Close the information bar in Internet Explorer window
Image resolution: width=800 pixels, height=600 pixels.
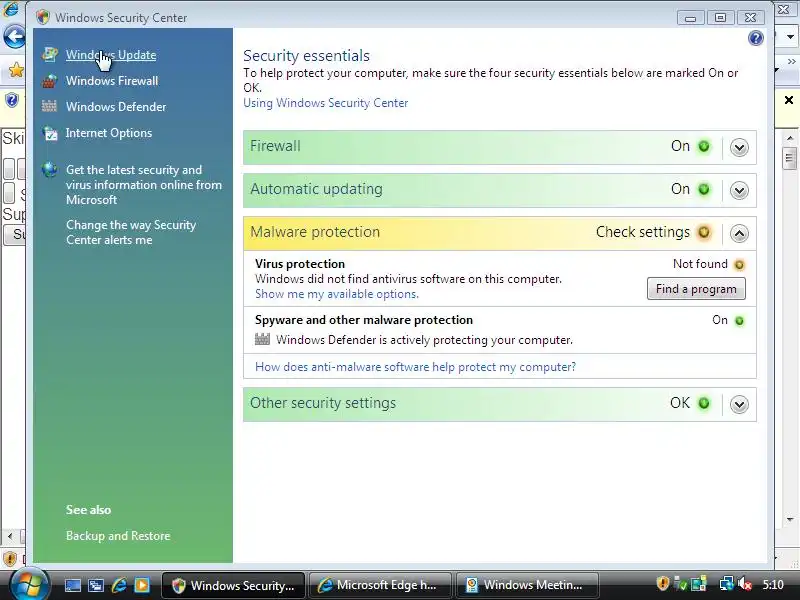(x=789, y=100)
